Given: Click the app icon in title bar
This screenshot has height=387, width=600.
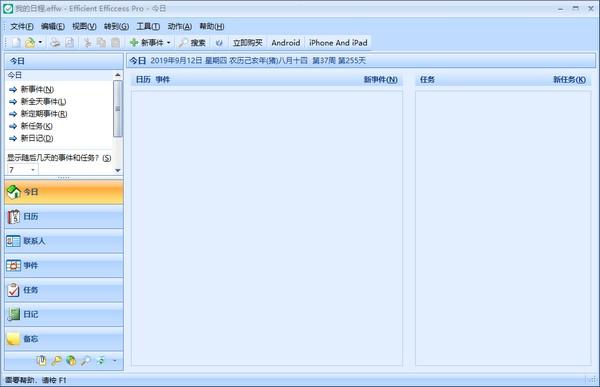Looking at the screenshot, I should pos(8,8).
